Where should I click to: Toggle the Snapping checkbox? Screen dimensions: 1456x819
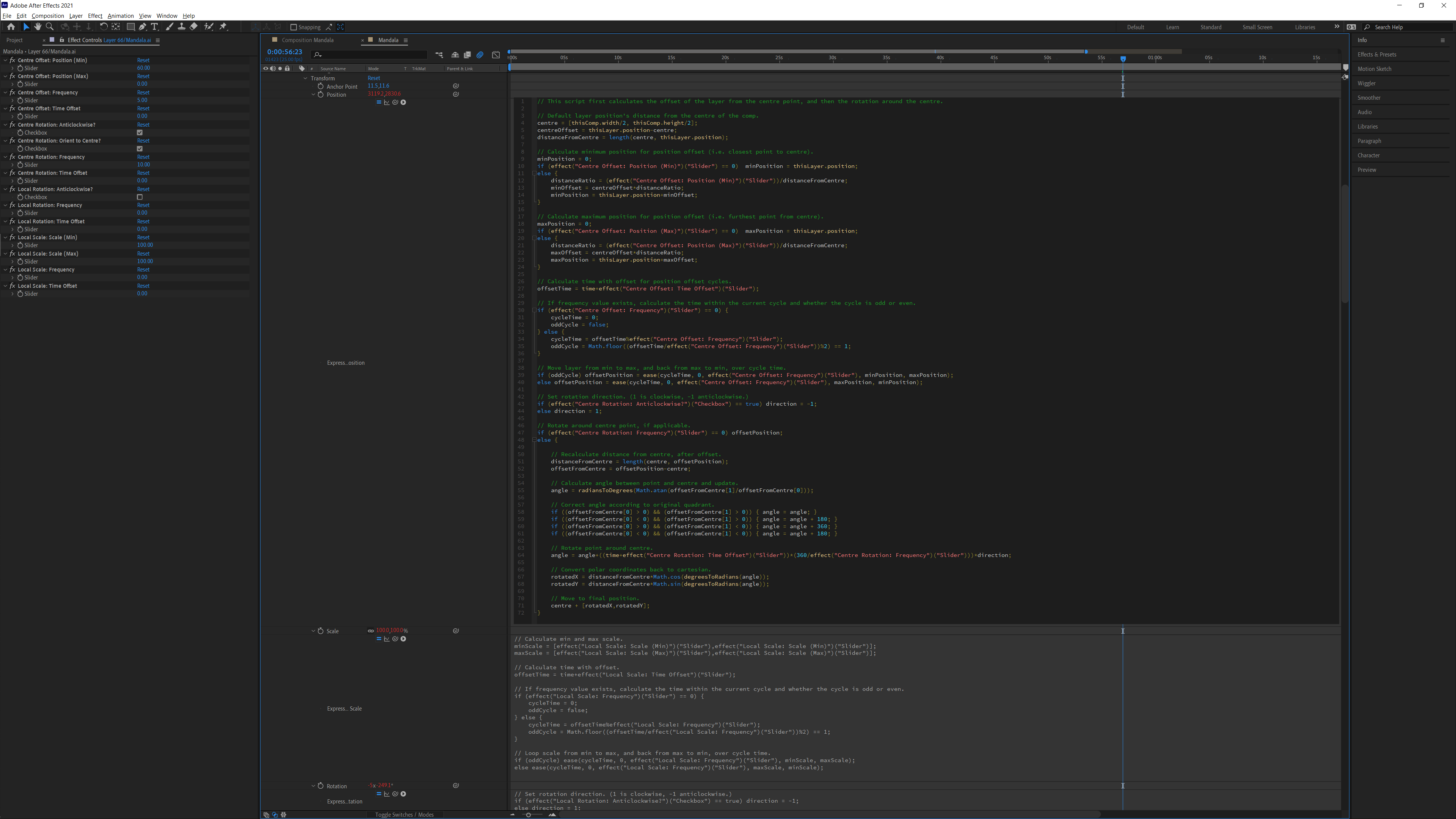(x=293, y=27)
